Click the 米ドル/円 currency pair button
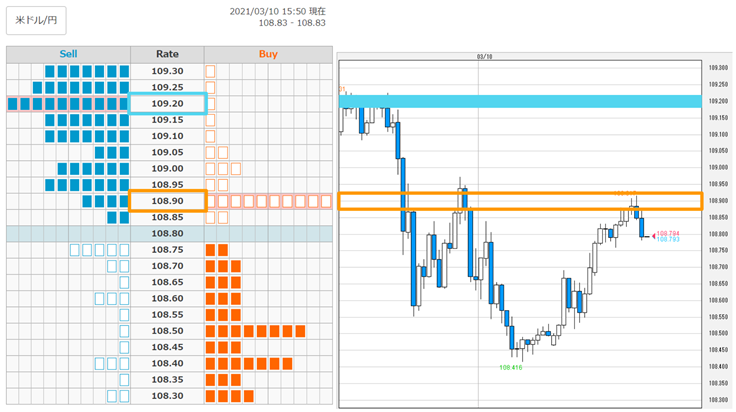736x412 pixels. click(x=36, y=21)
